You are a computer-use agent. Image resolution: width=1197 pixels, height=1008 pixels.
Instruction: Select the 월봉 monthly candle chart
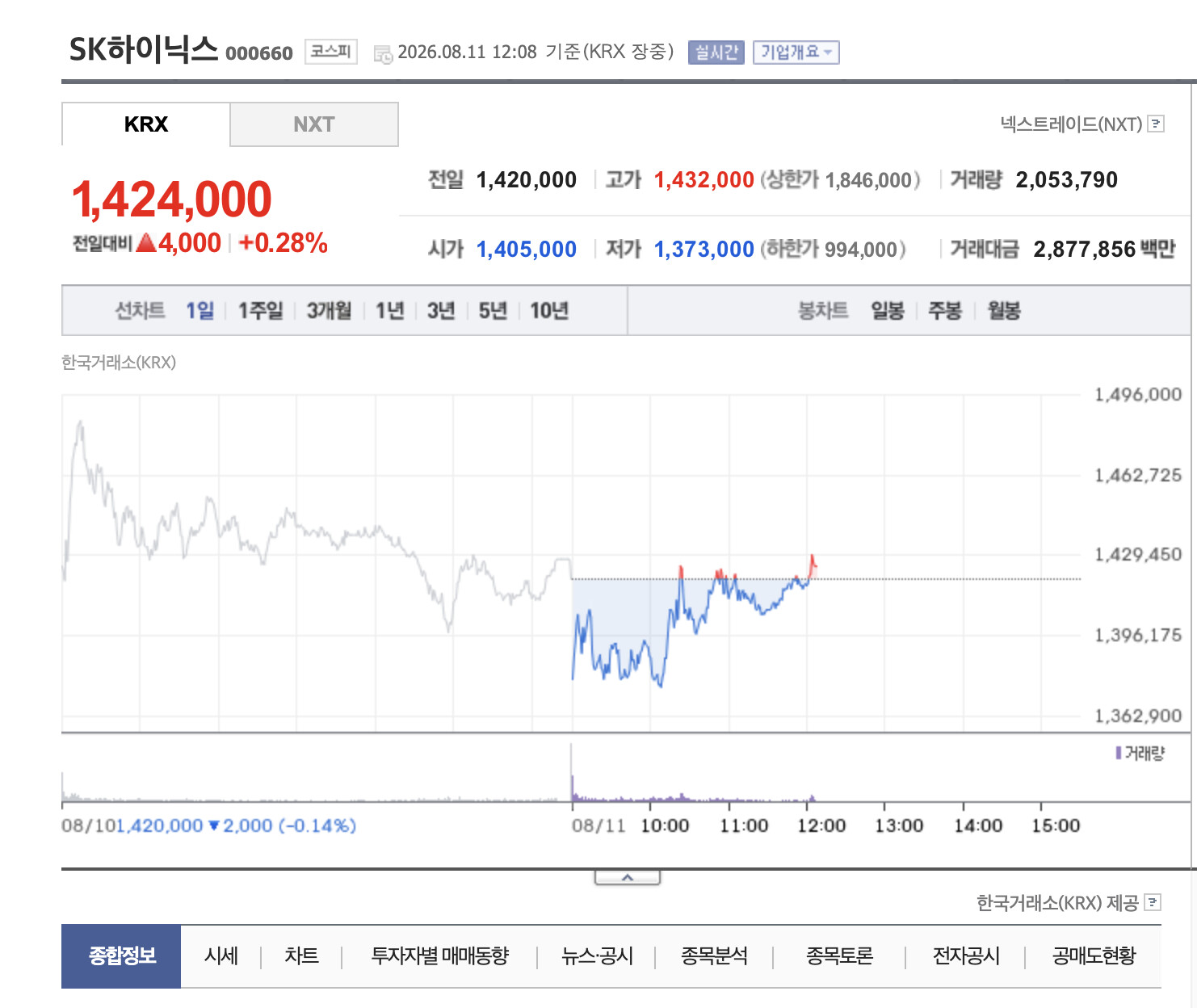click(1004, 310)
